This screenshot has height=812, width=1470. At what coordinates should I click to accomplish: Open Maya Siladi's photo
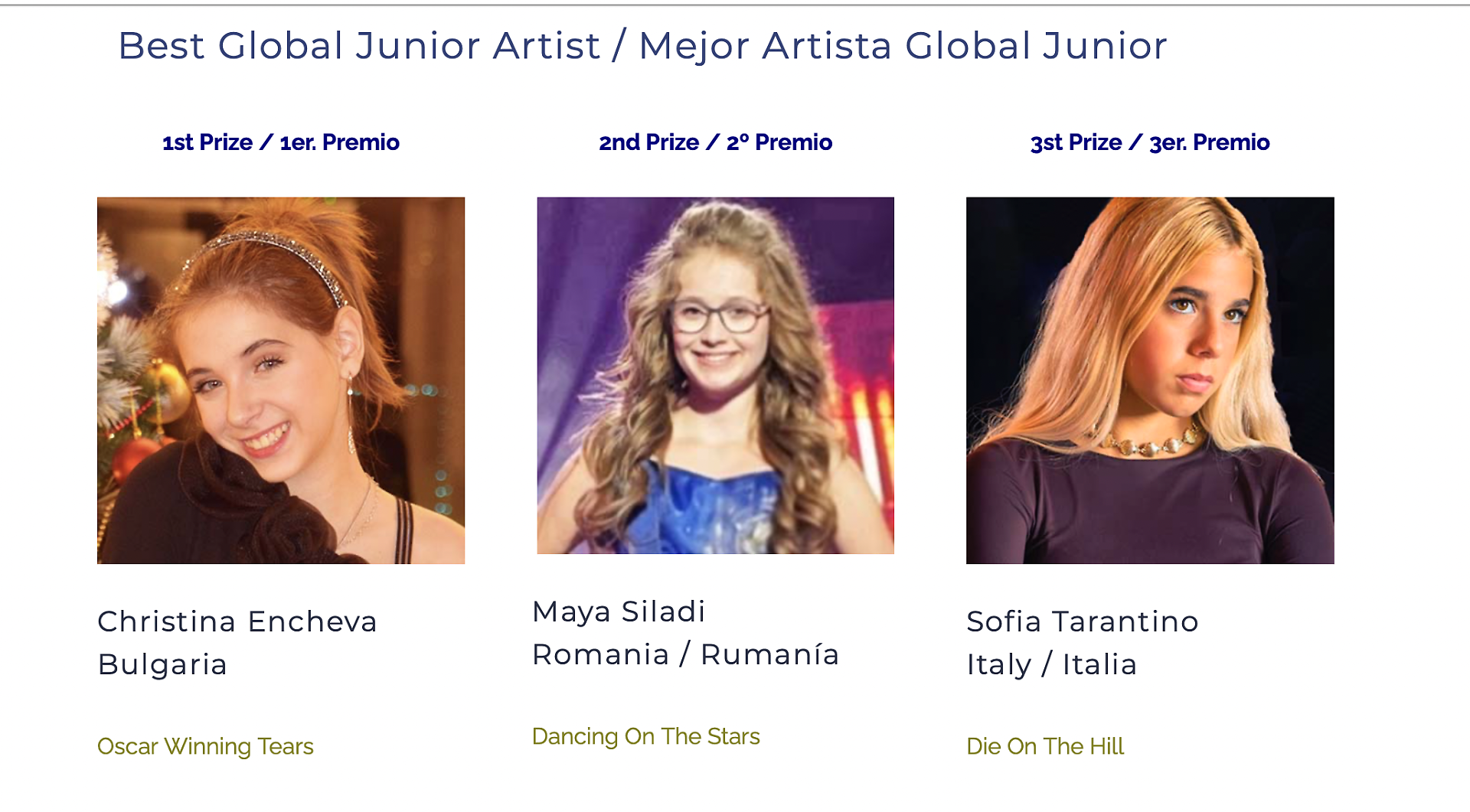point(715,375)
